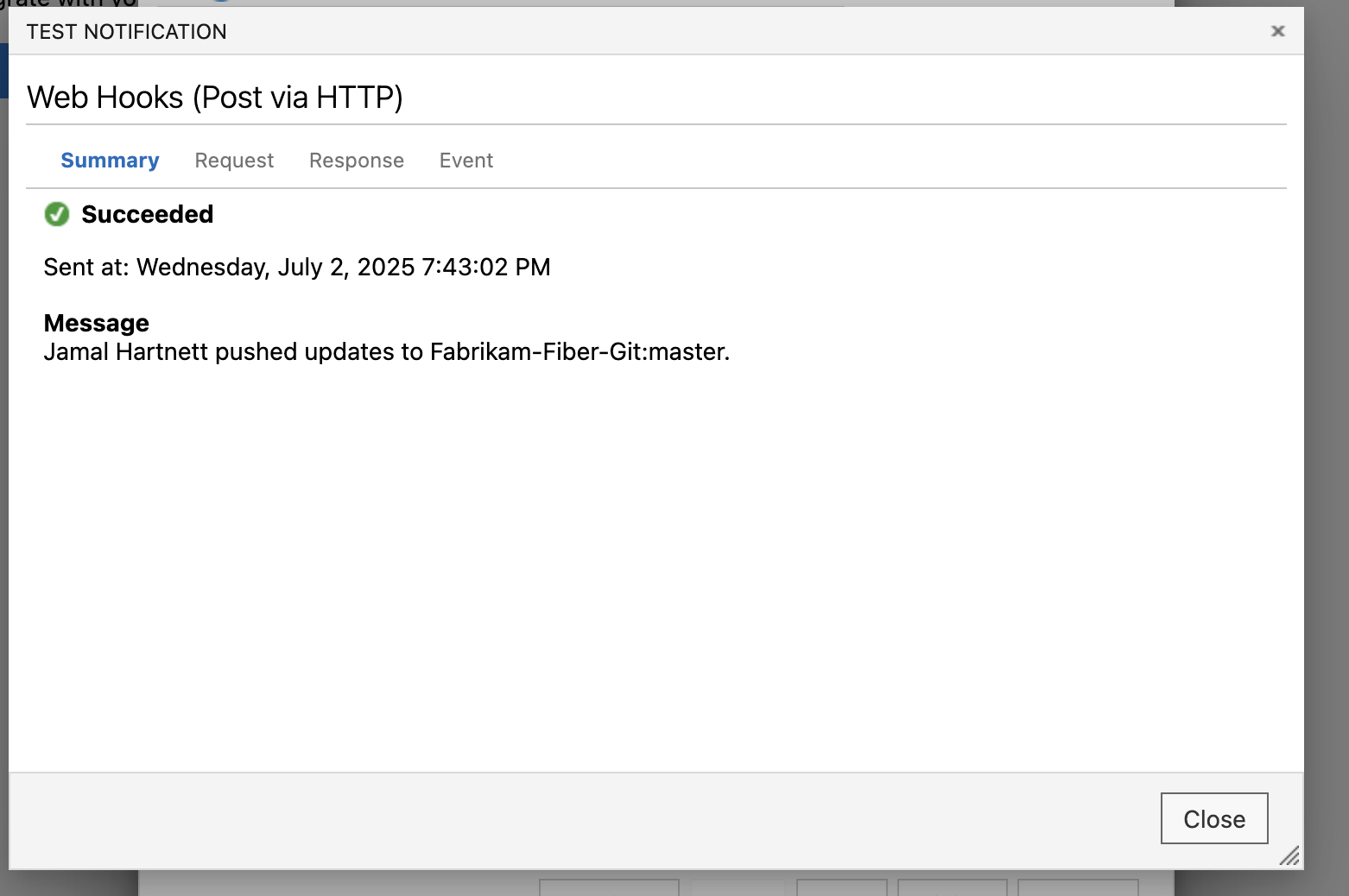Click the Jamal Hartnett name in message
Screen dimensions: 1349x896
126,352
